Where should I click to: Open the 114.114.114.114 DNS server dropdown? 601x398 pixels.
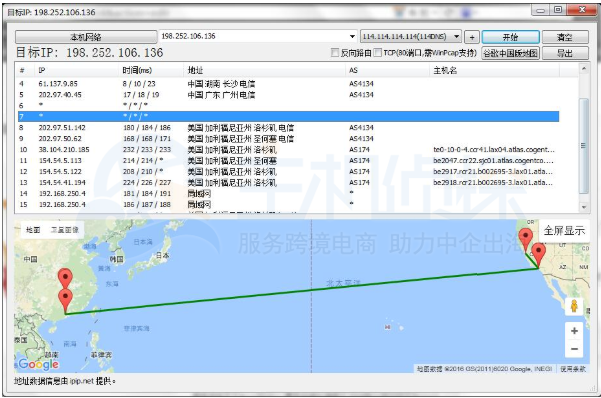coord(411,36)
